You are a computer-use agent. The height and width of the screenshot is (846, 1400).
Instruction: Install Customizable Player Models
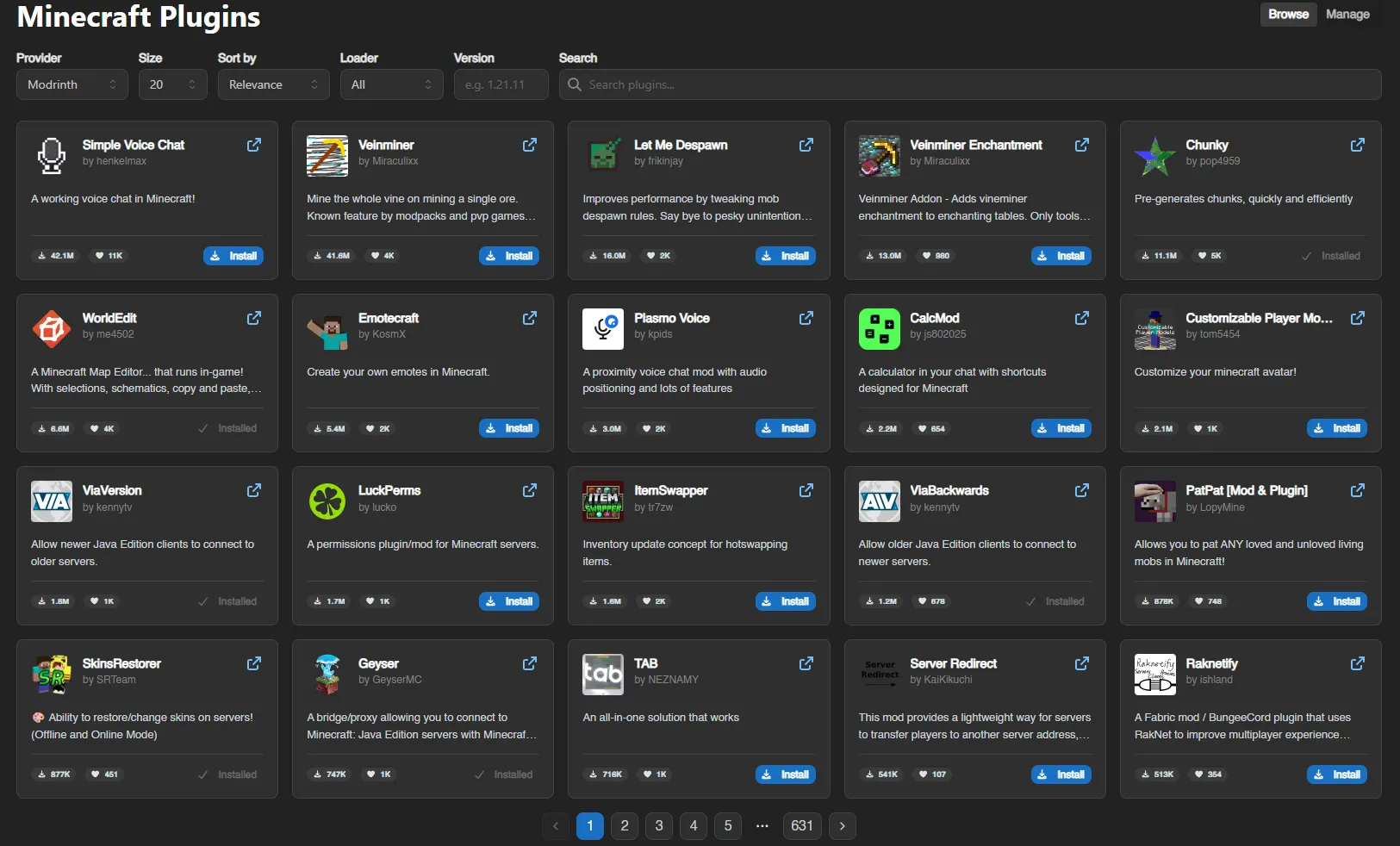tap(1337, 428)
